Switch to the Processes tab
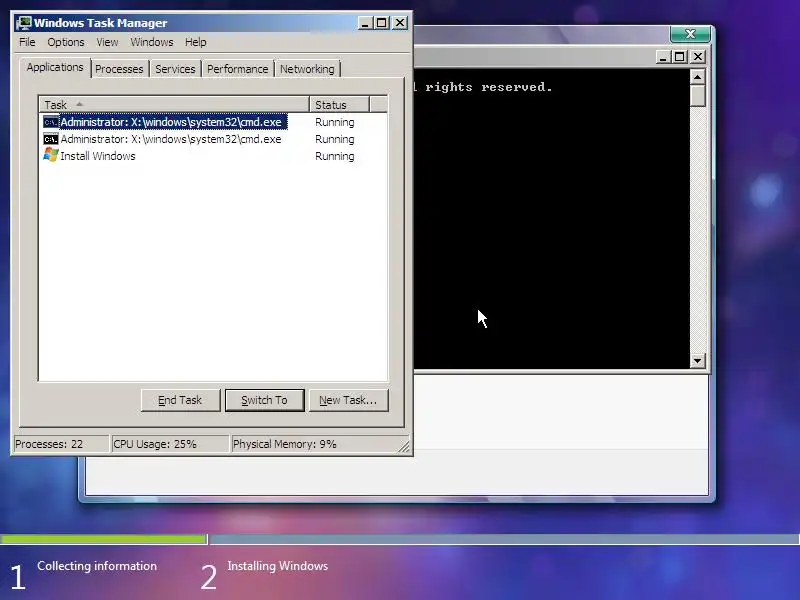The image size is (800, 600). [x=119, y=69]
